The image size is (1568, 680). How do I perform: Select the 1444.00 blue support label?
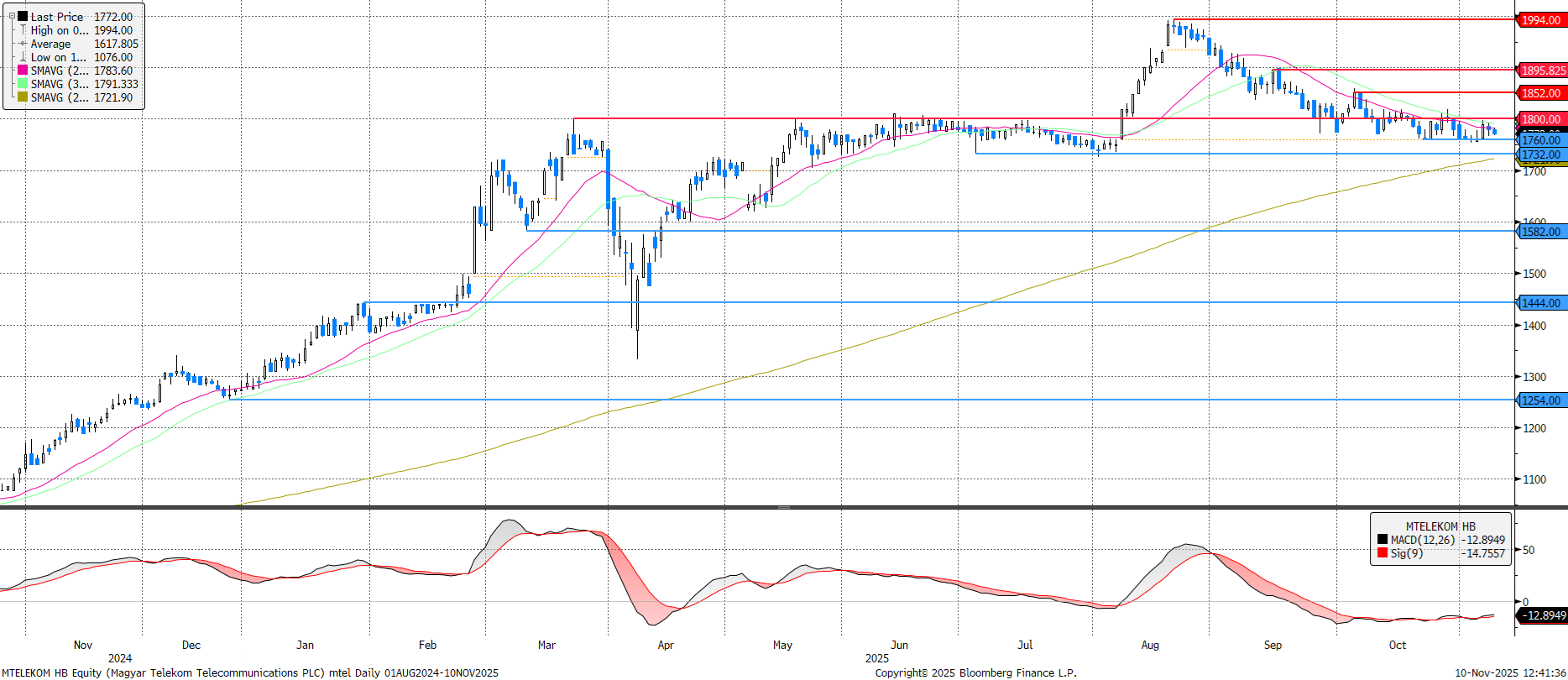[1541, 303]
